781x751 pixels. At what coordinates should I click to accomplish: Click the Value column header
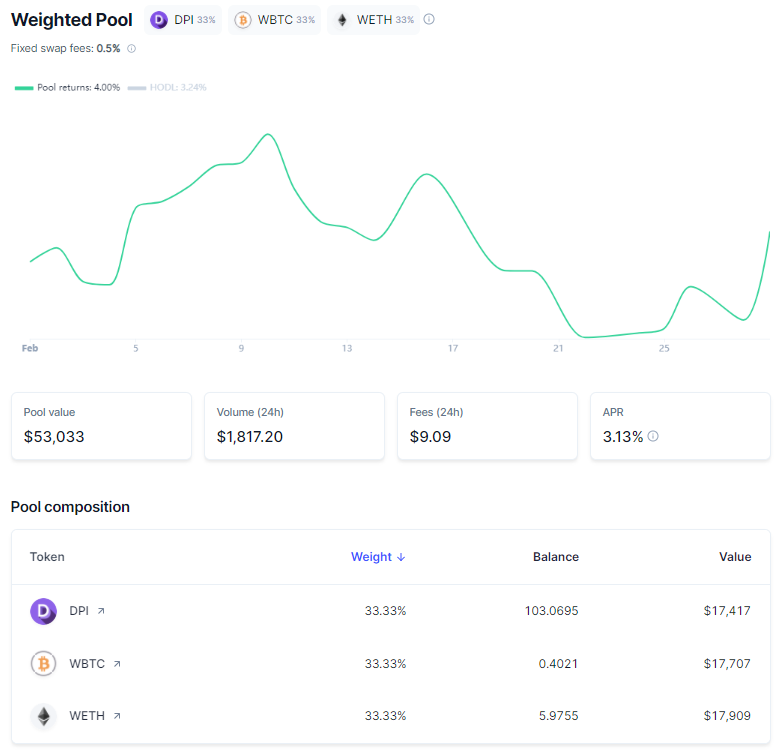click(x=735, y=557)
